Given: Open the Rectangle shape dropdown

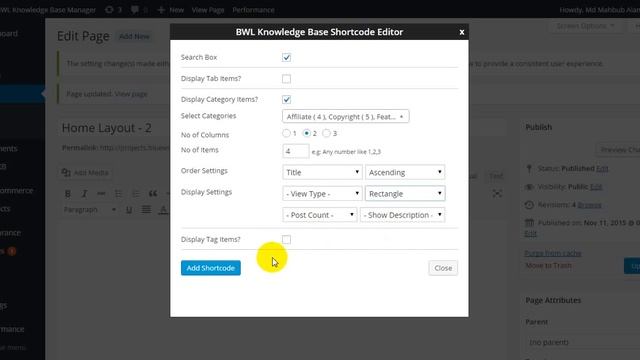Looking at the screenshot, I should (x=405, y=193).
